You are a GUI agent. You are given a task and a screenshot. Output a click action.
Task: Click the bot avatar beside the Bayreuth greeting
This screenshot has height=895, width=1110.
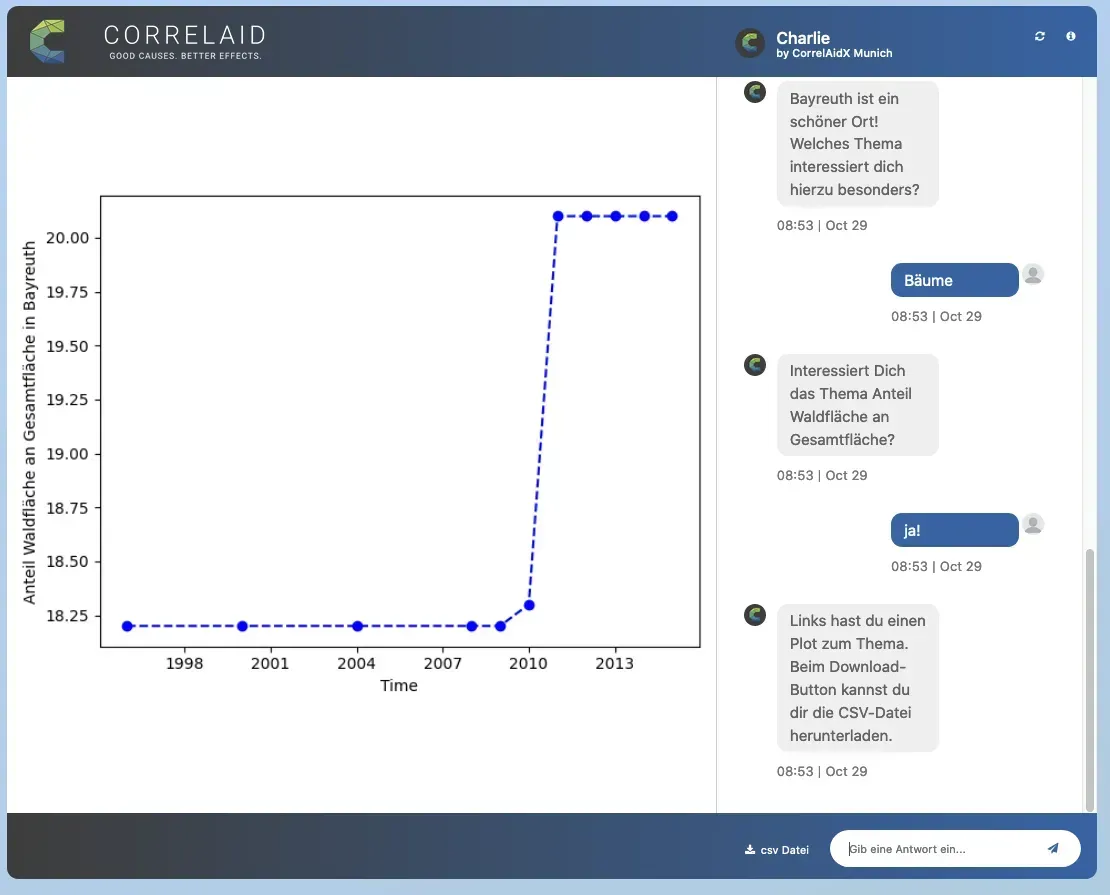[x=753, y=92]
